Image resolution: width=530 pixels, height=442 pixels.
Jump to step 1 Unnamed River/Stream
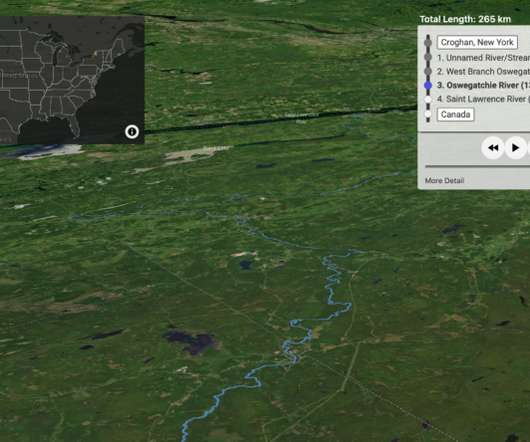(x=483, y=58)
